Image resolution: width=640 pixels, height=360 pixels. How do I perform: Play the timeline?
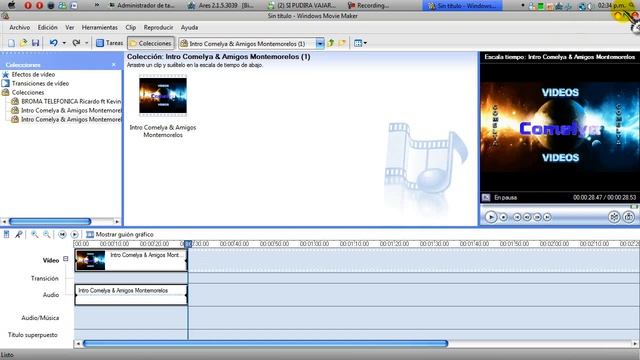pyautogui.click(x=74, y=234)
